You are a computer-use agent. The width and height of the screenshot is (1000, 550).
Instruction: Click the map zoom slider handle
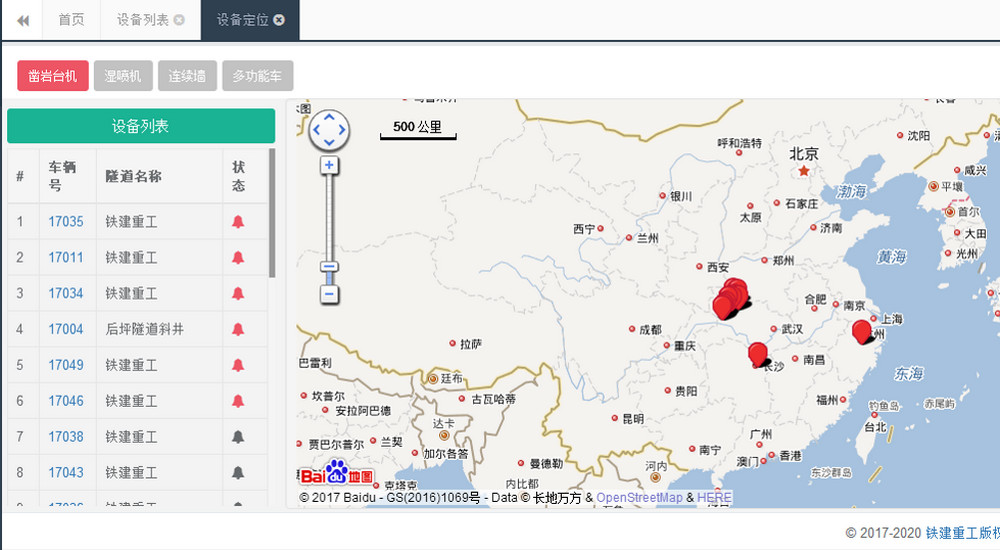[329, 267]
